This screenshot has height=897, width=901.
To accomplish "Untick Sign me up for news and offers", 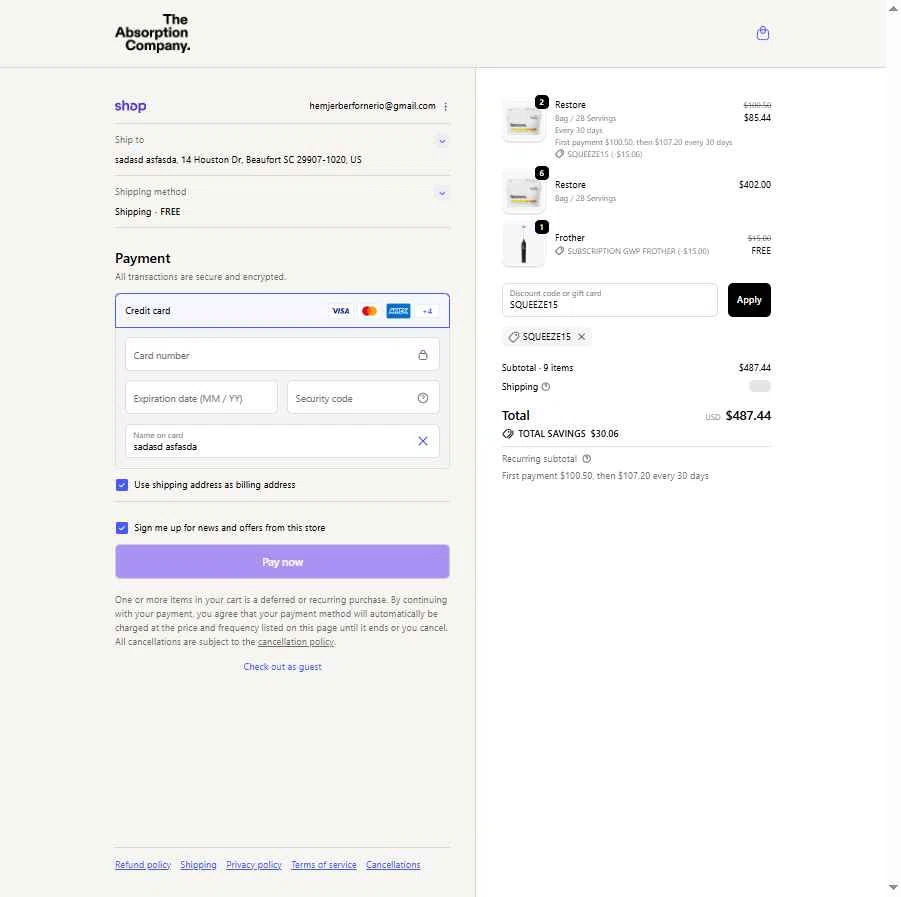I will (x=122, y=528).
